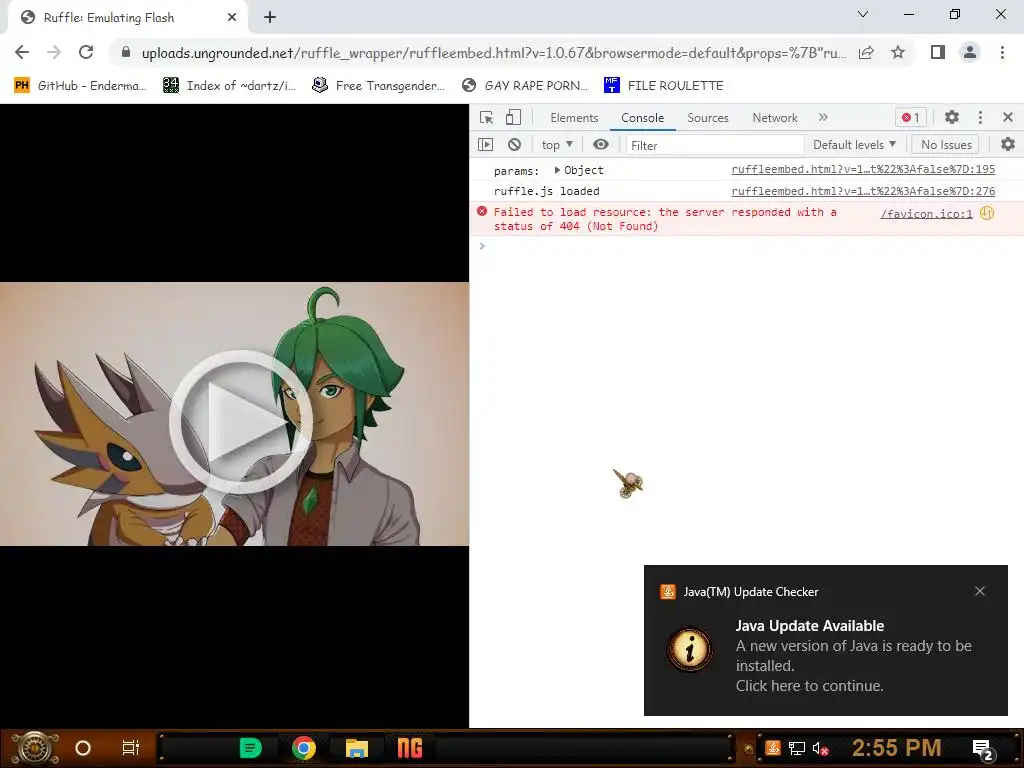Open the Default levels dropdown
Screen dimensions: 1024x768
854,144
